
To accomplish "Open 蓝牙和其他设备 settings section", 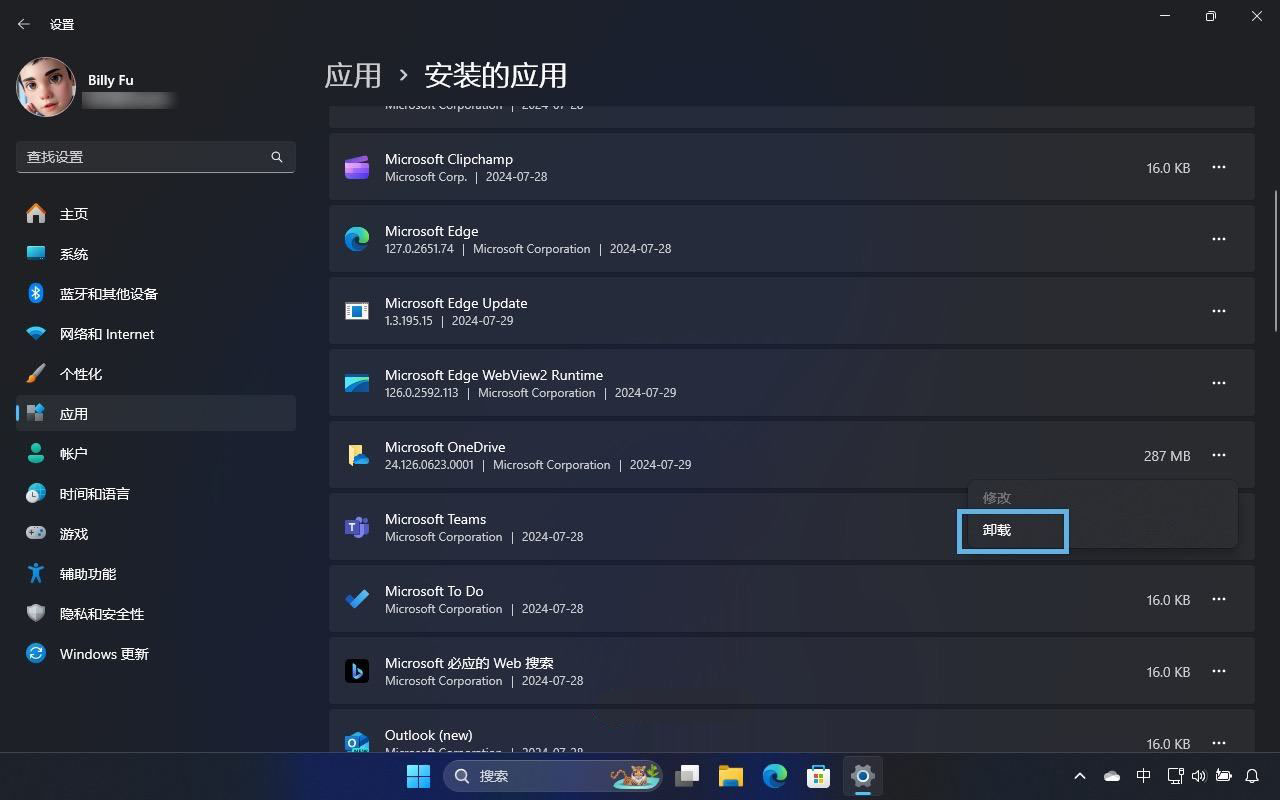I will click(108, 294).
